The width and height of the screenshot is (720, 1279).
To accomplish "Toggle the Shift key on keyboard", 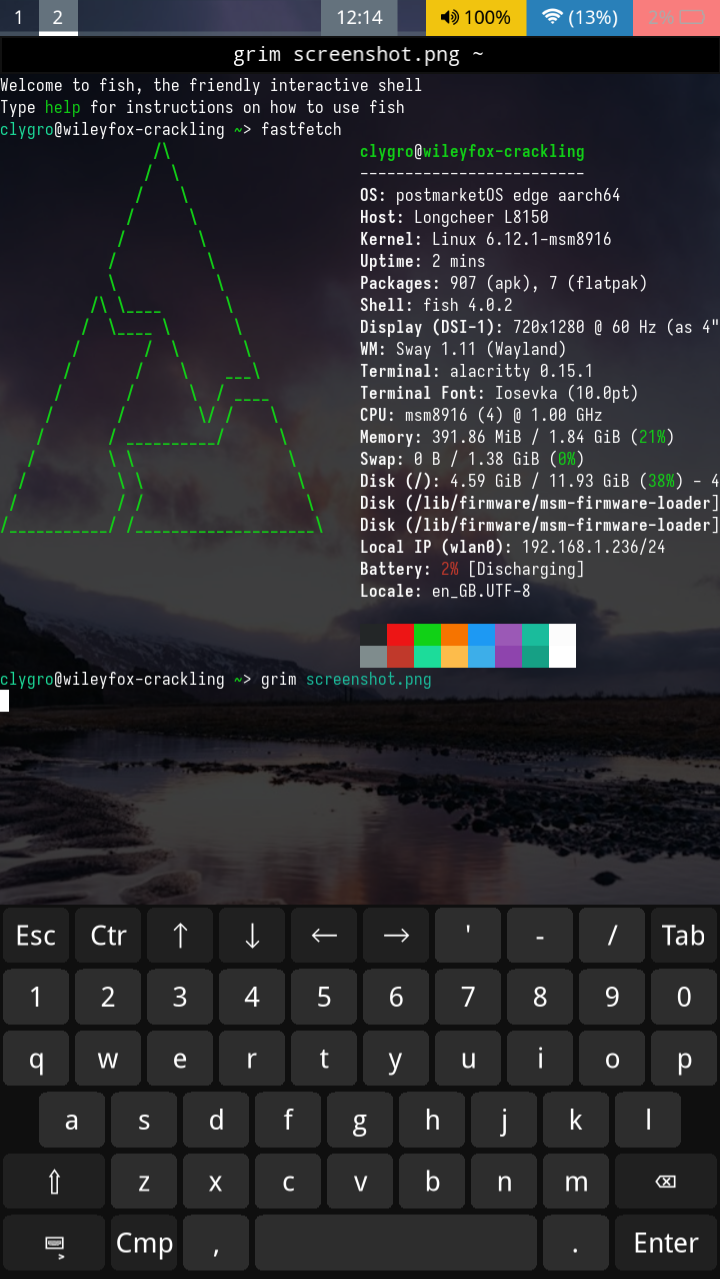I will 54,1182.
